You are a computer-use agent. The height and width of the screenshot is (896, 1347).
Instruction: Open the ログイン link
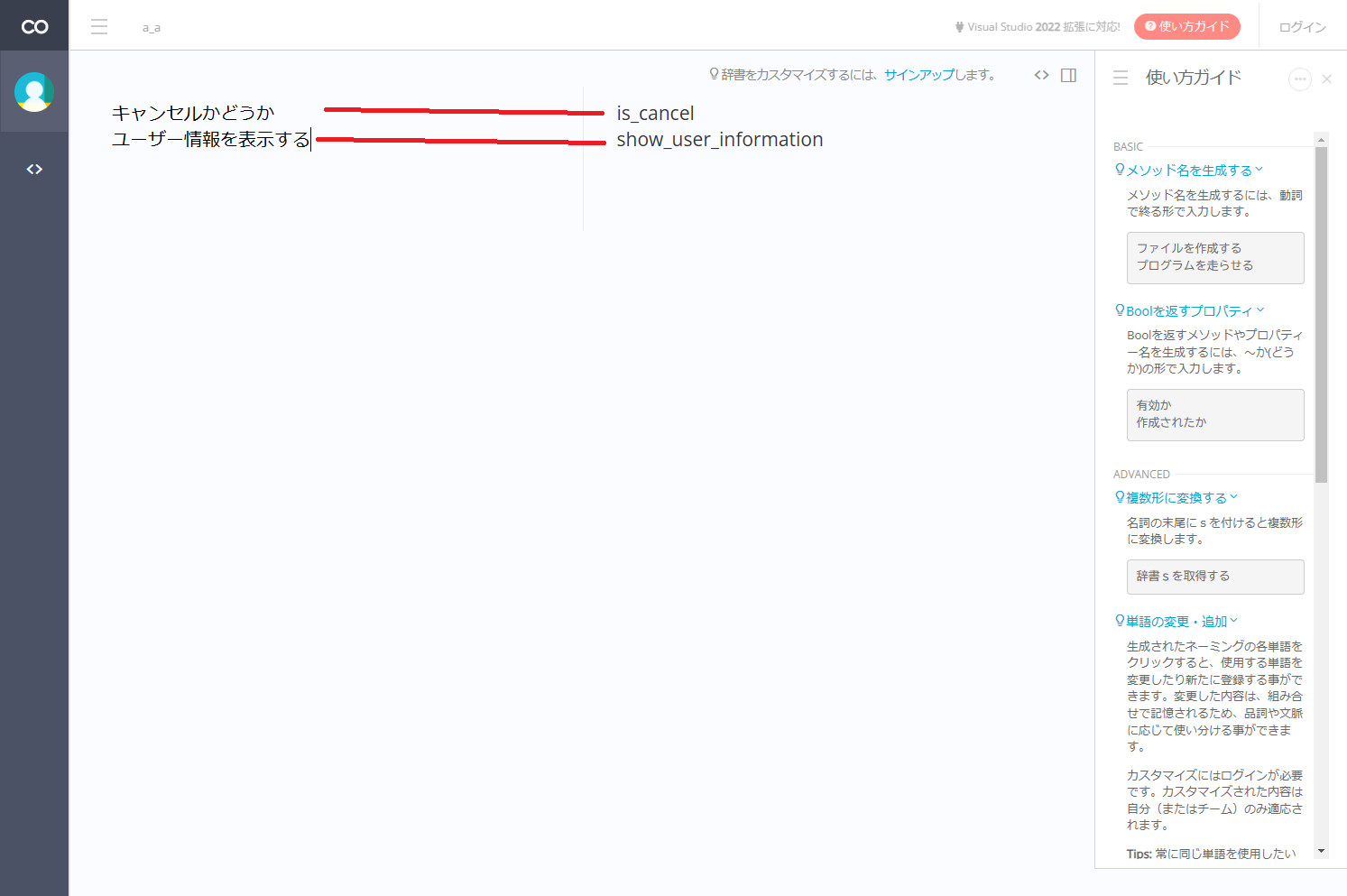1303,27
